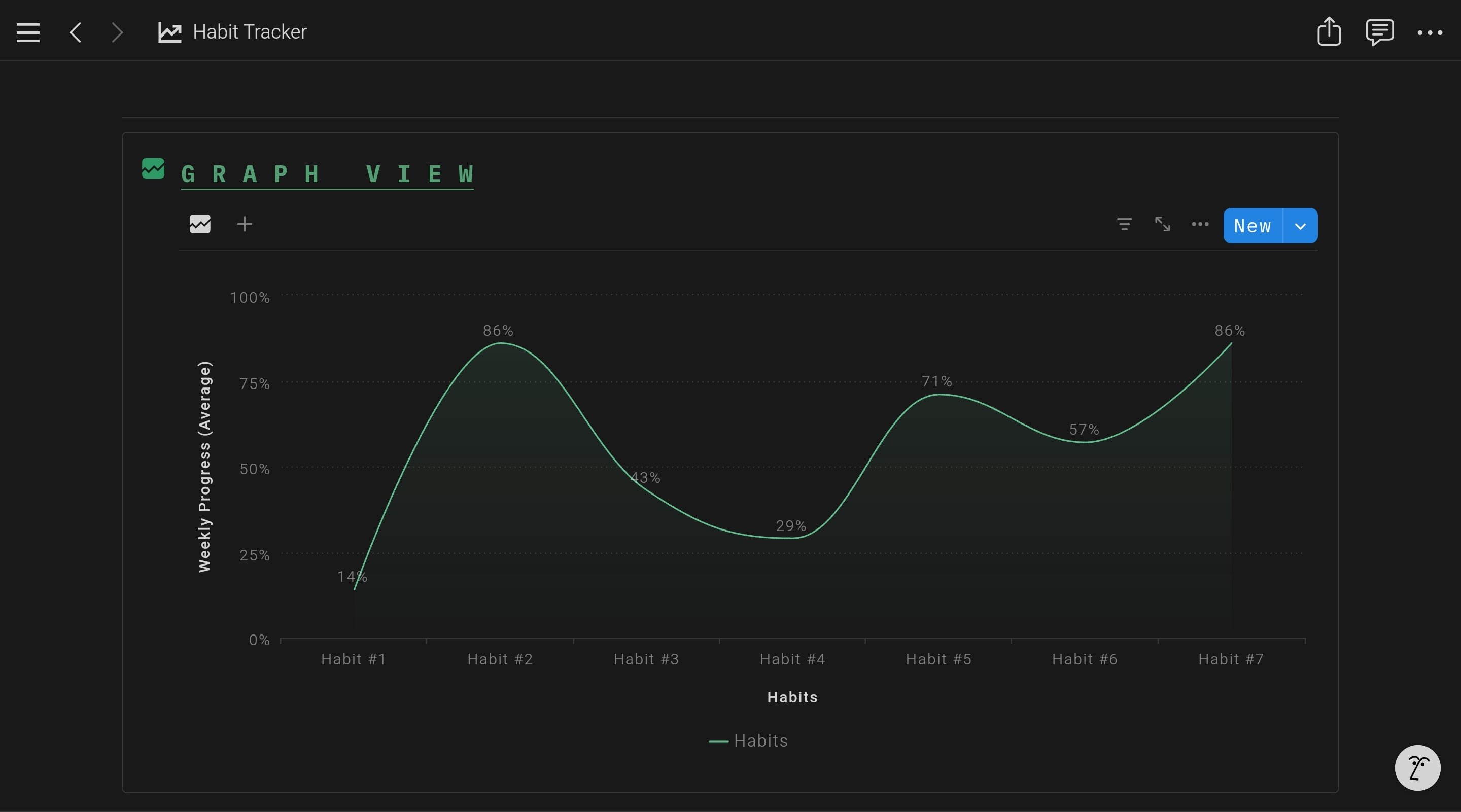Open the hamburger sidebar menu

tap(28, 32)
